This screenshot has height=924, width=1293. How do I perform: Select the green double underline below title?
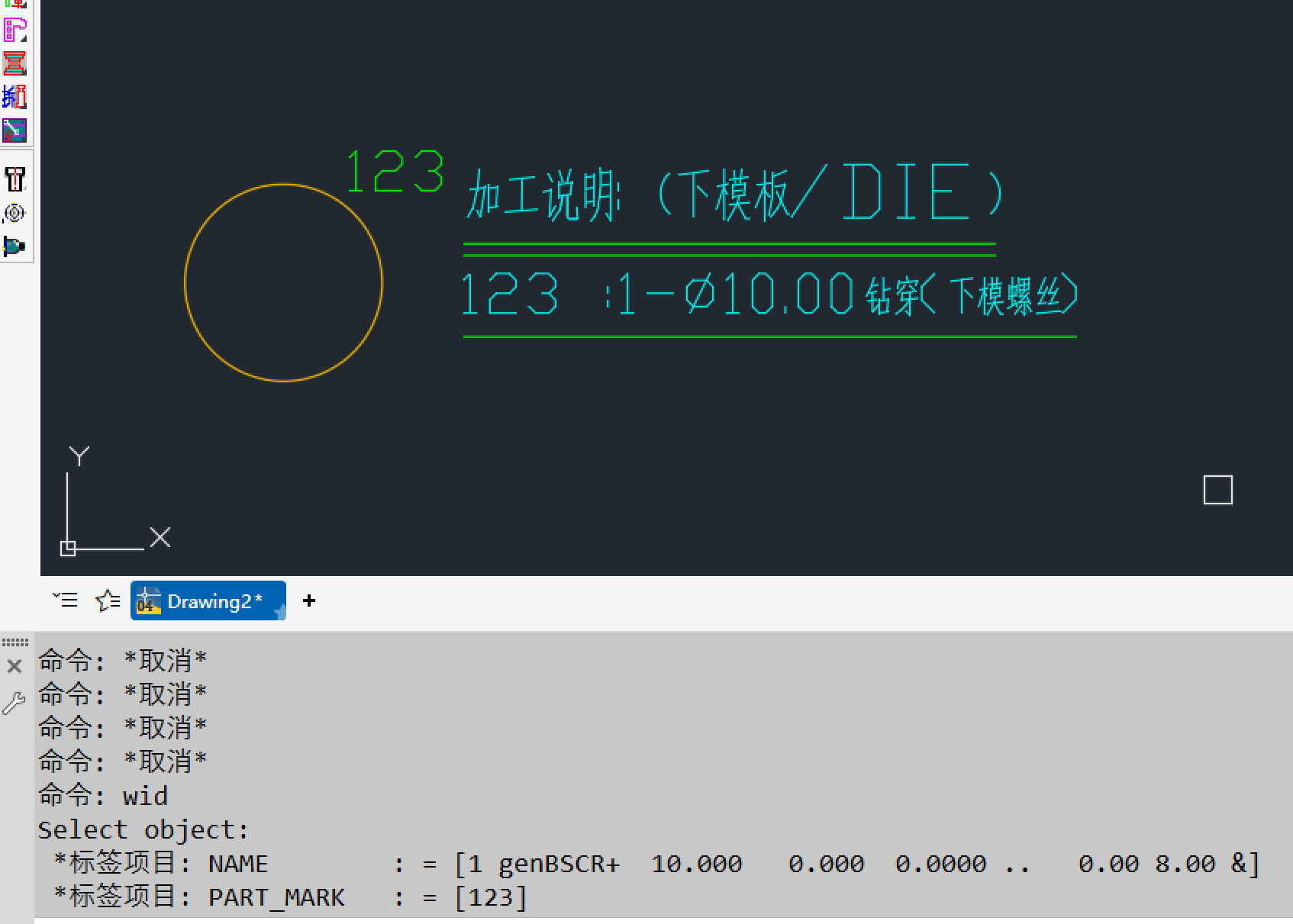coord(730,250)
